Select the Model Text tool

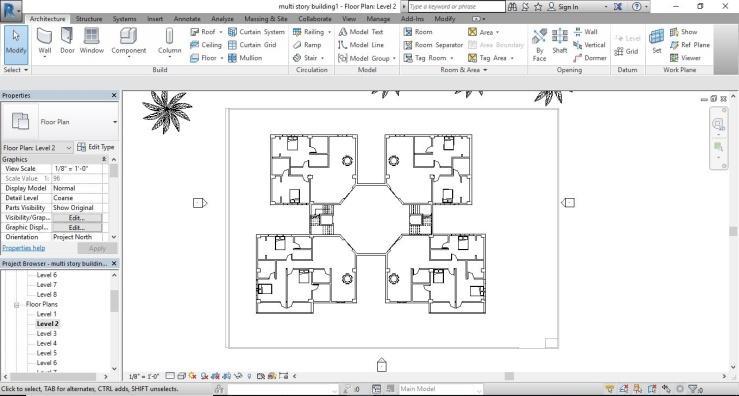pyautogui.click(x=361, y=32)
